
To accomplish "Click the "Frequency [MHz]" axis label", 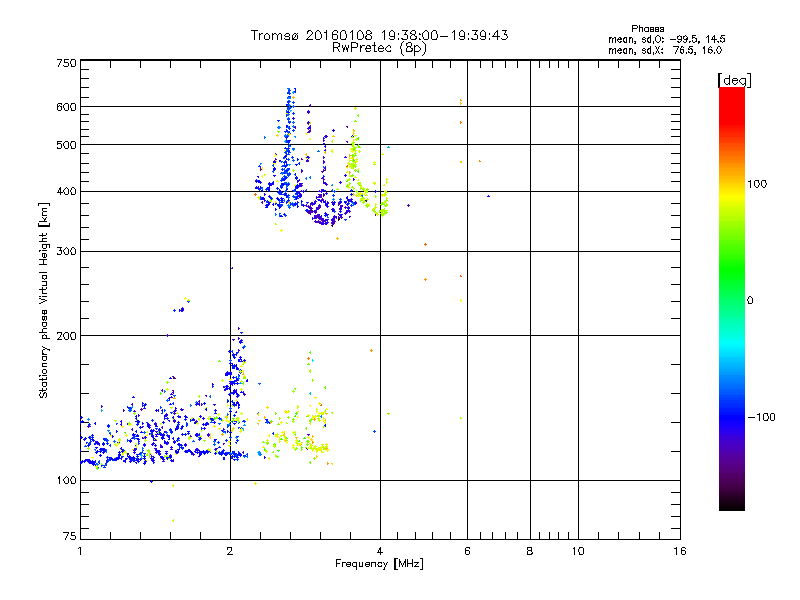I will tap(379, 564).
